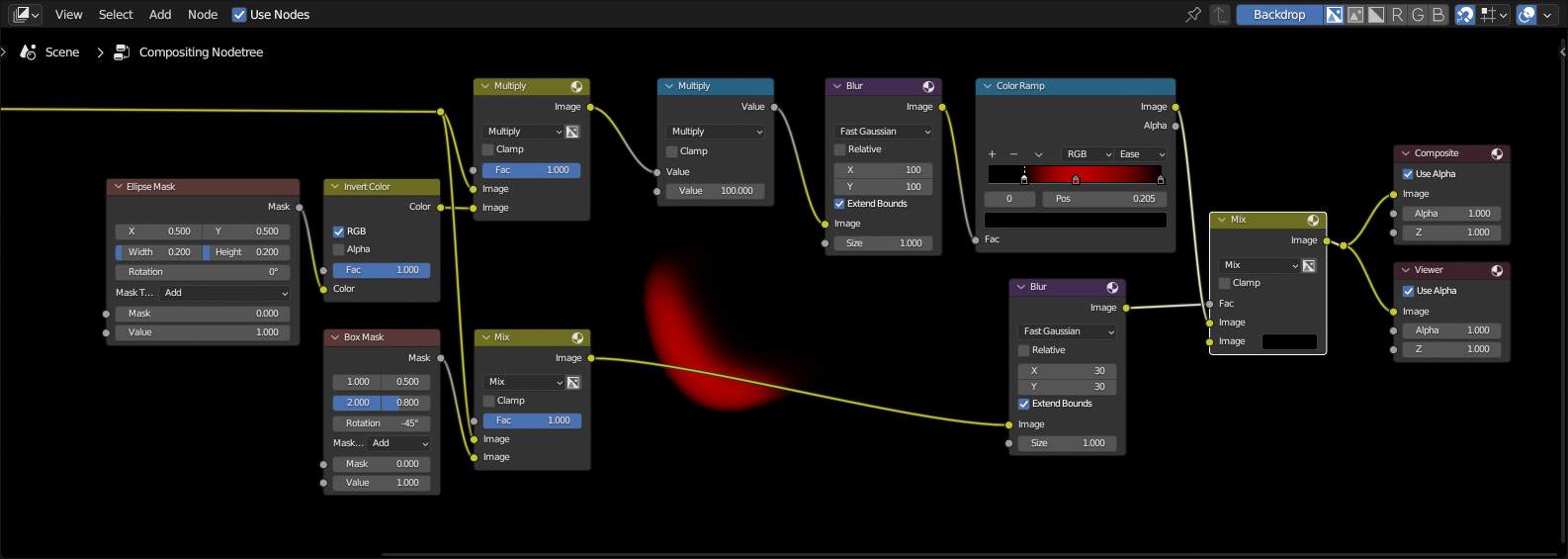The width and height of the screenshot is (1568, 559).
Task: Toggle preview icon on top Multiply node
Action: coord(576,86)
